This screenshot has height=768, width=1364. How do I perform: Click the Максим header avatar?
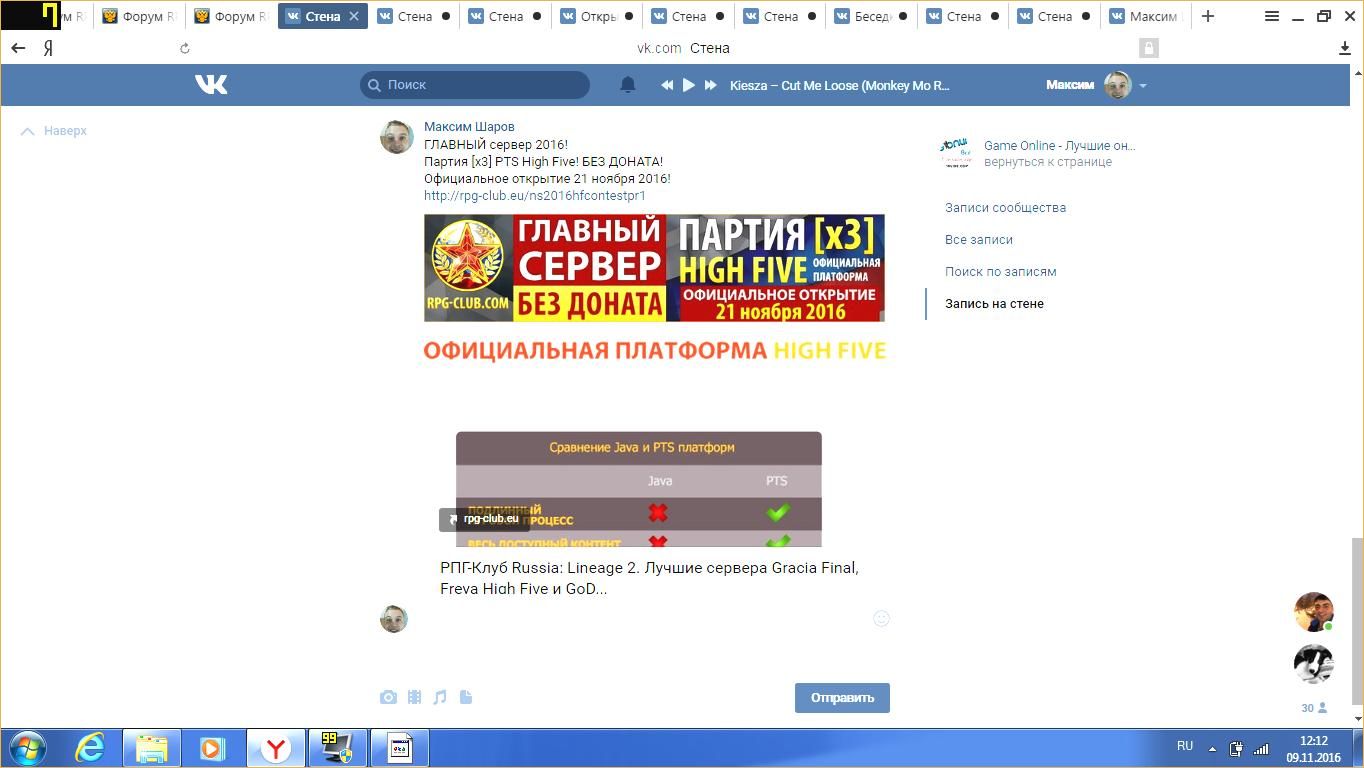click(x=1117, y=85)
